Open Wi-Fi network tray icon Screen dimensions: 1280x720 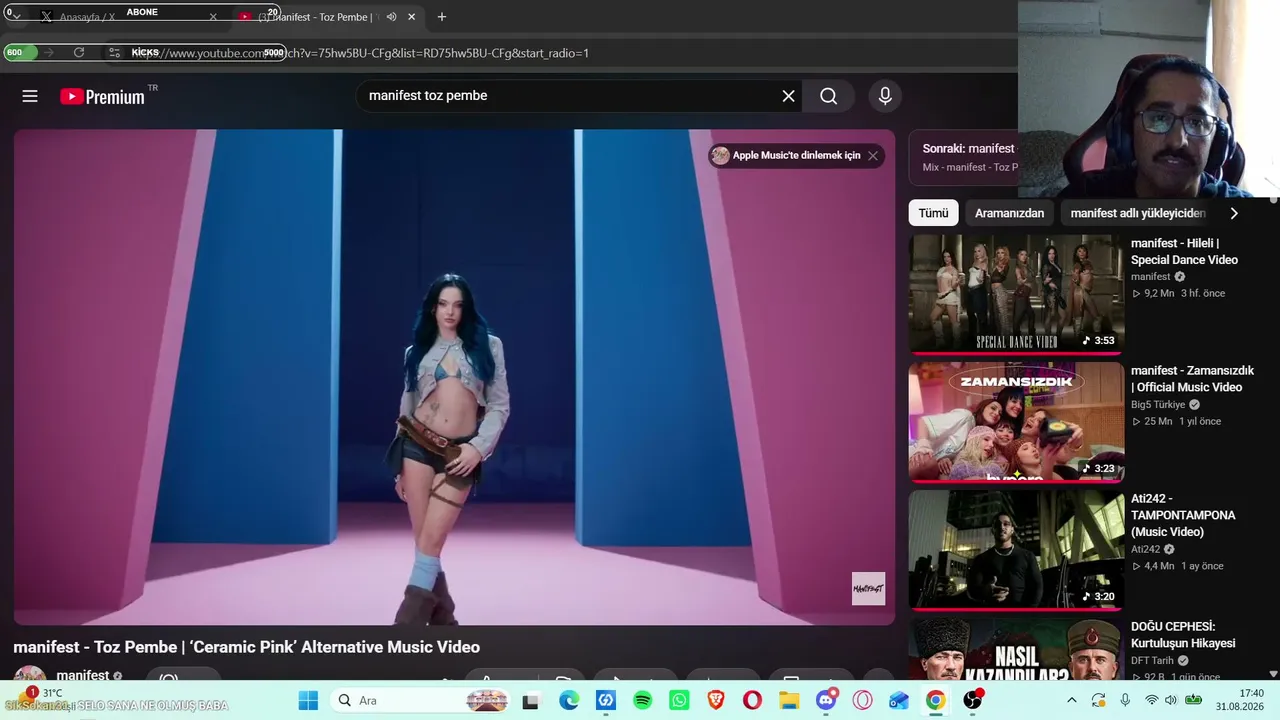[1152, 700]
